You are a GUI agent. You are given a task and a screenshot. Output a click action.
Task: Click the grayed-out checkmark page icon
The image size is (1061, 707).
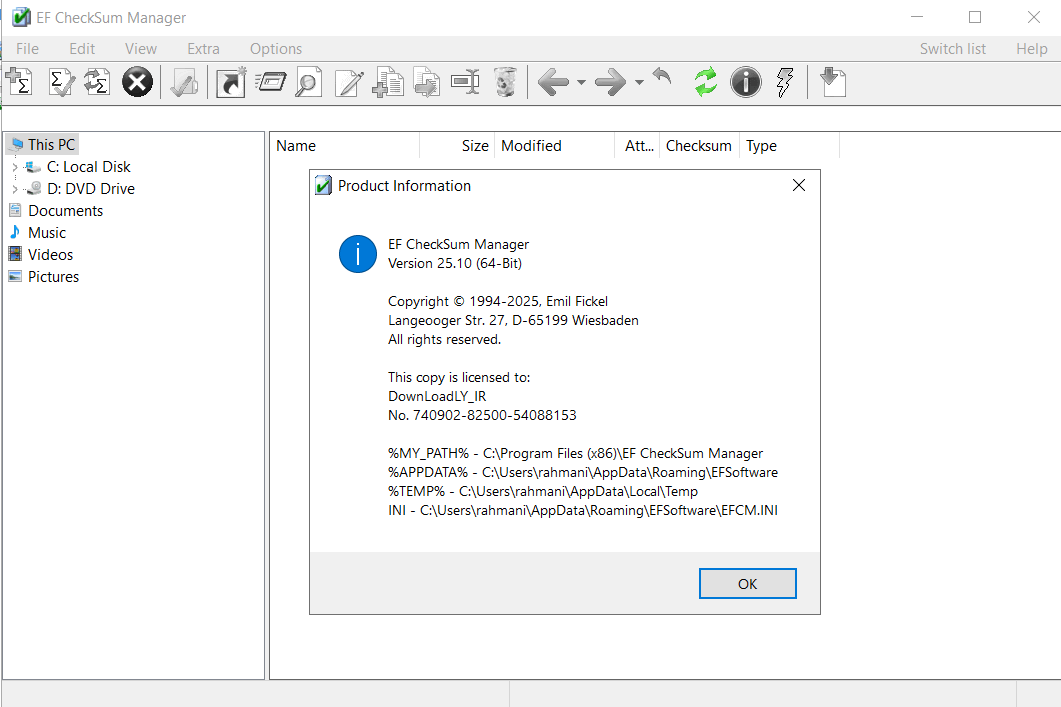[184, 82]
